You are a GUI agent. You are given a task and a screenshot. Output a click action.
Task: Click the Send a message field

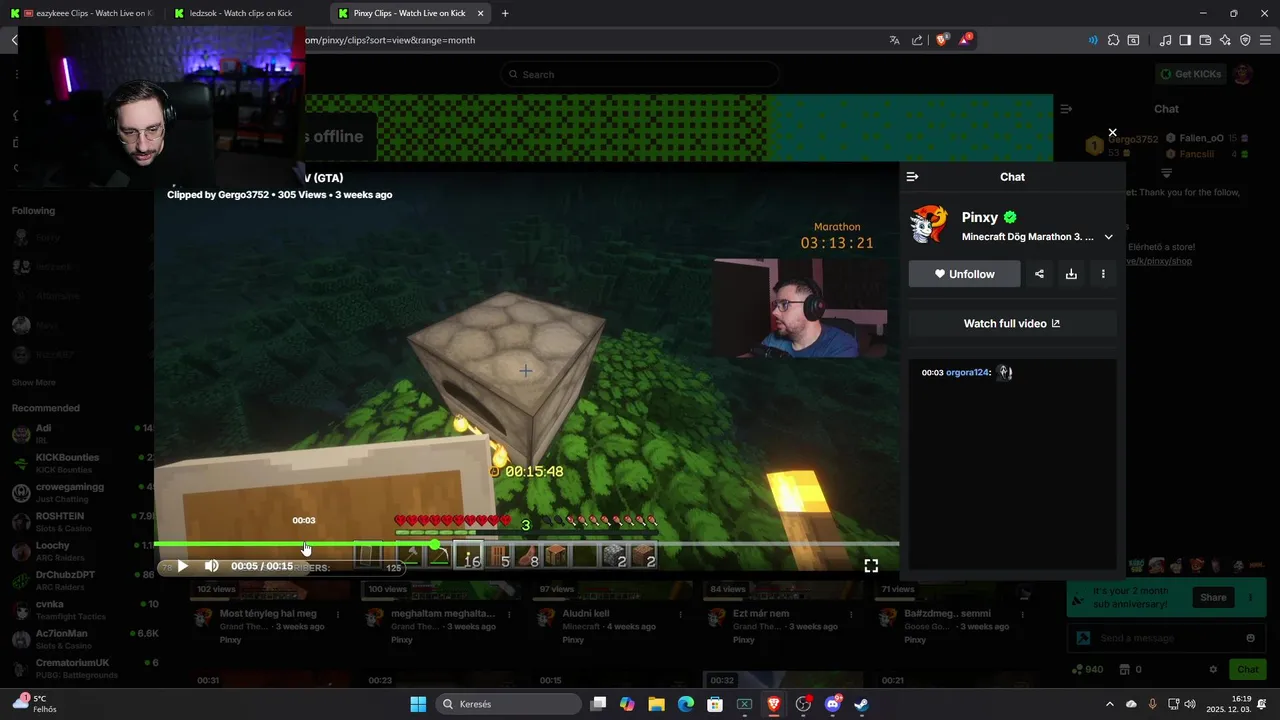(1165, 638)
